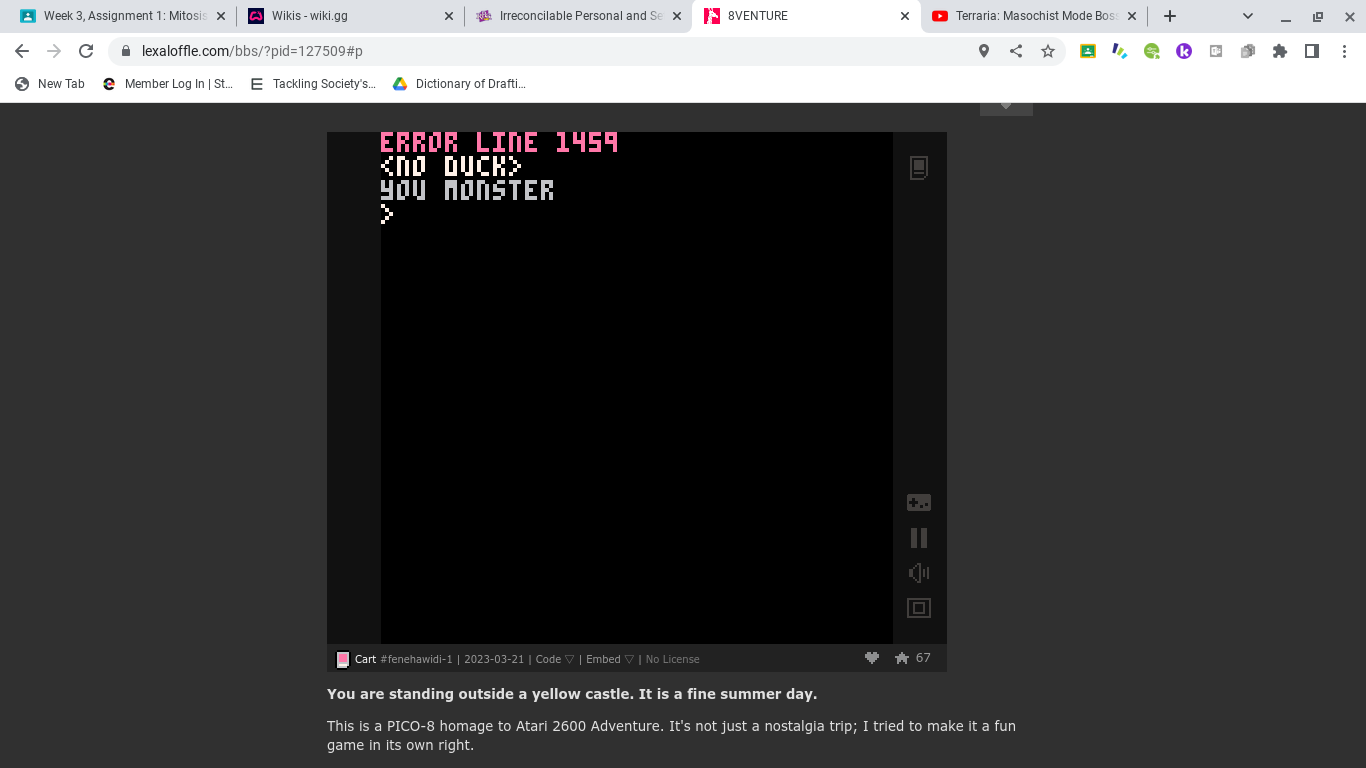Close the Week 3 Assignment tab

[221, 16]
